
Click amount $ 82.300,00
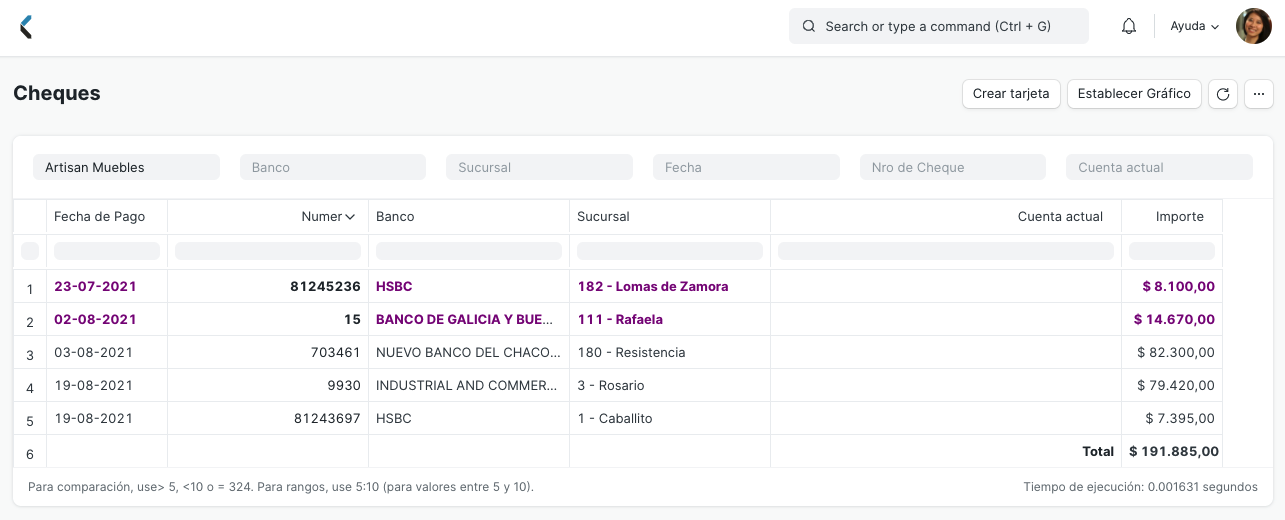pos(1172,353)
